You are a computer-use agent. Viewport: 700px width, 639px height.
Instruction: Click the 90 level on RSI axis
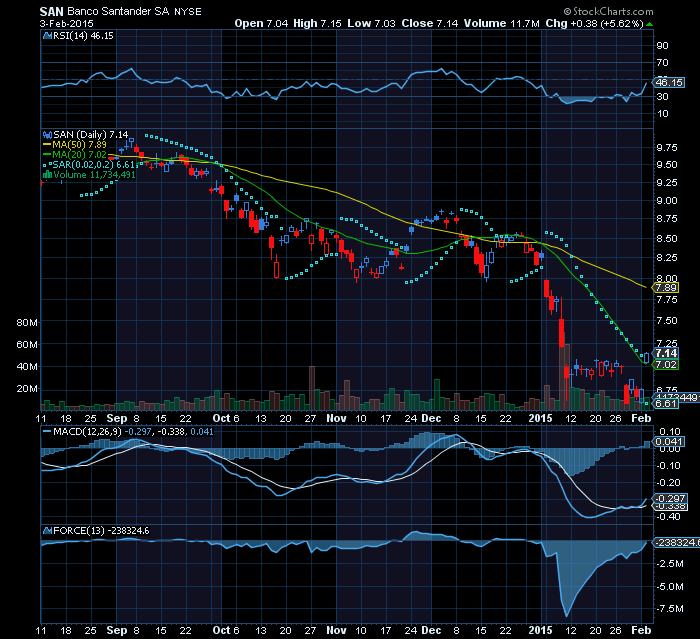tap(662, 46)
